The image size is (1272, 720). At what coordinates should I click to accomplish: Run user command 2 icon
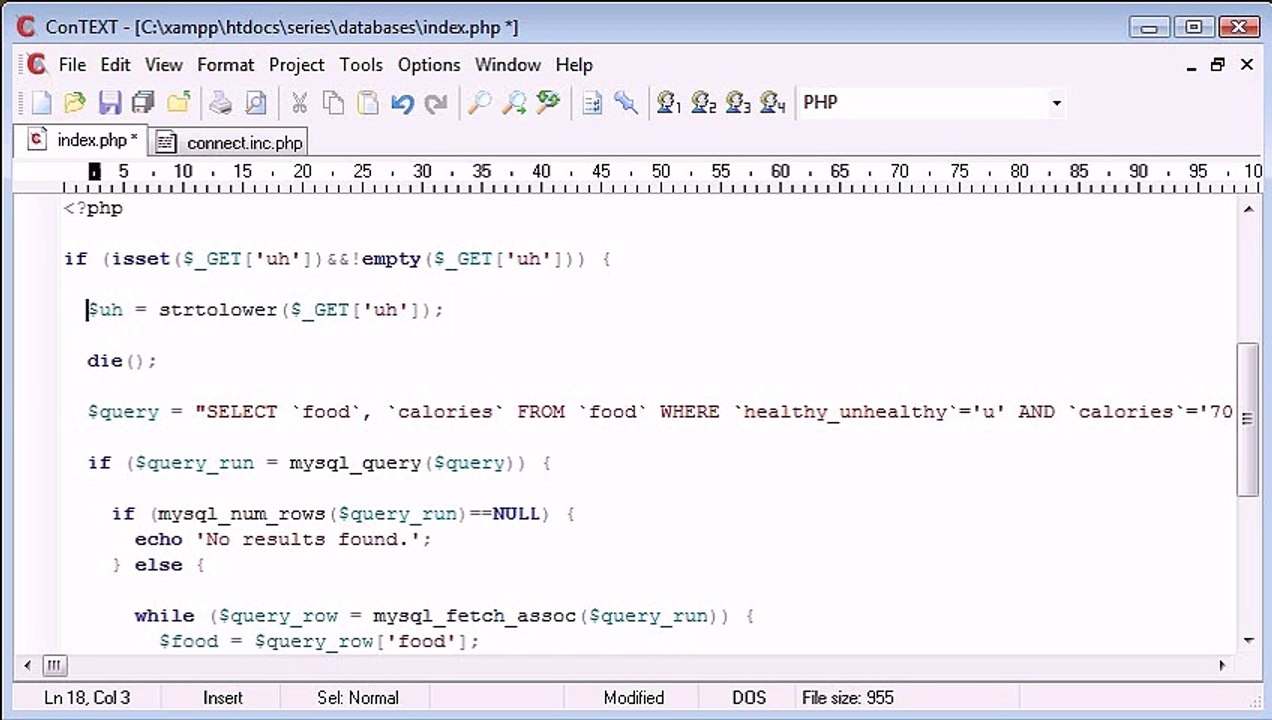pyautogui.click(x=704, y=102)
